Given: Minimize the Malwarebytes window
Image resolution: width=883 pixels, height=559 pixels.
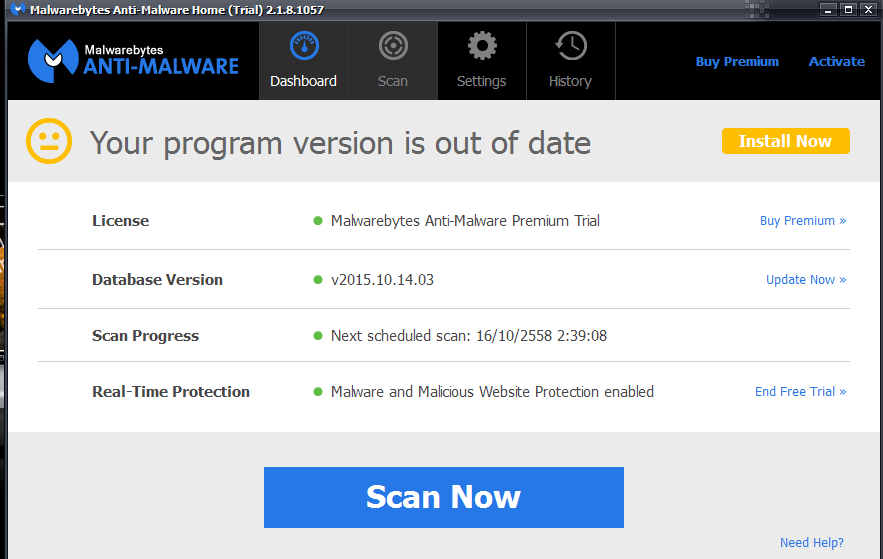Looking at the screenshot, I should tap(828, 10).
